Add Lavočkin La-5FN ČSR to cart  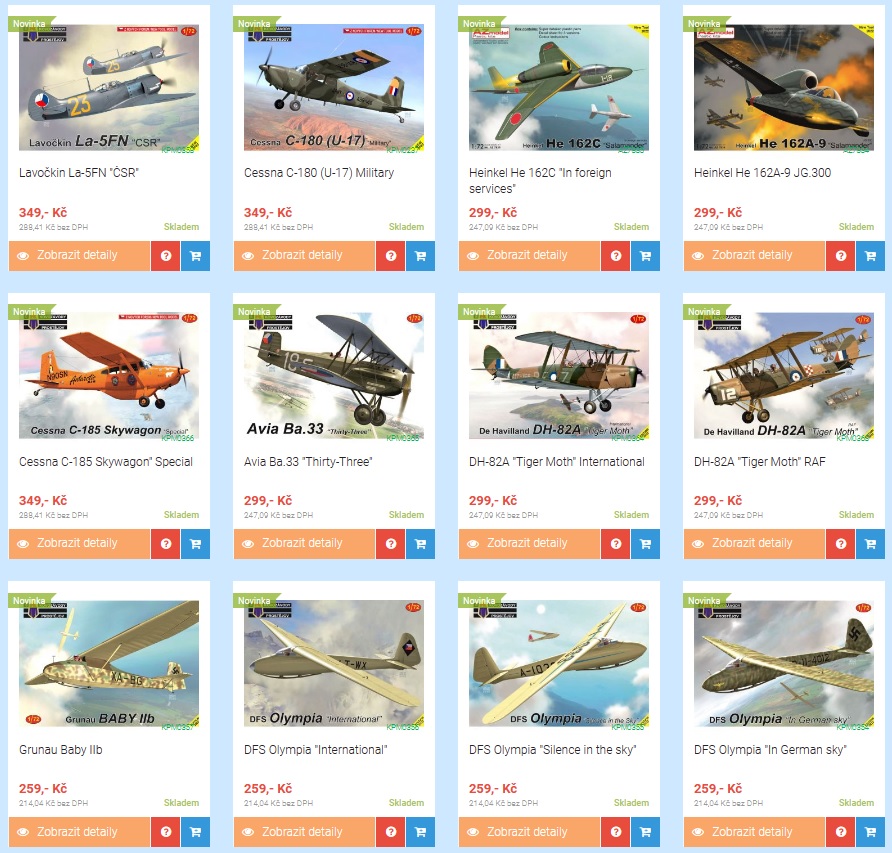click(x=195, y=256)
